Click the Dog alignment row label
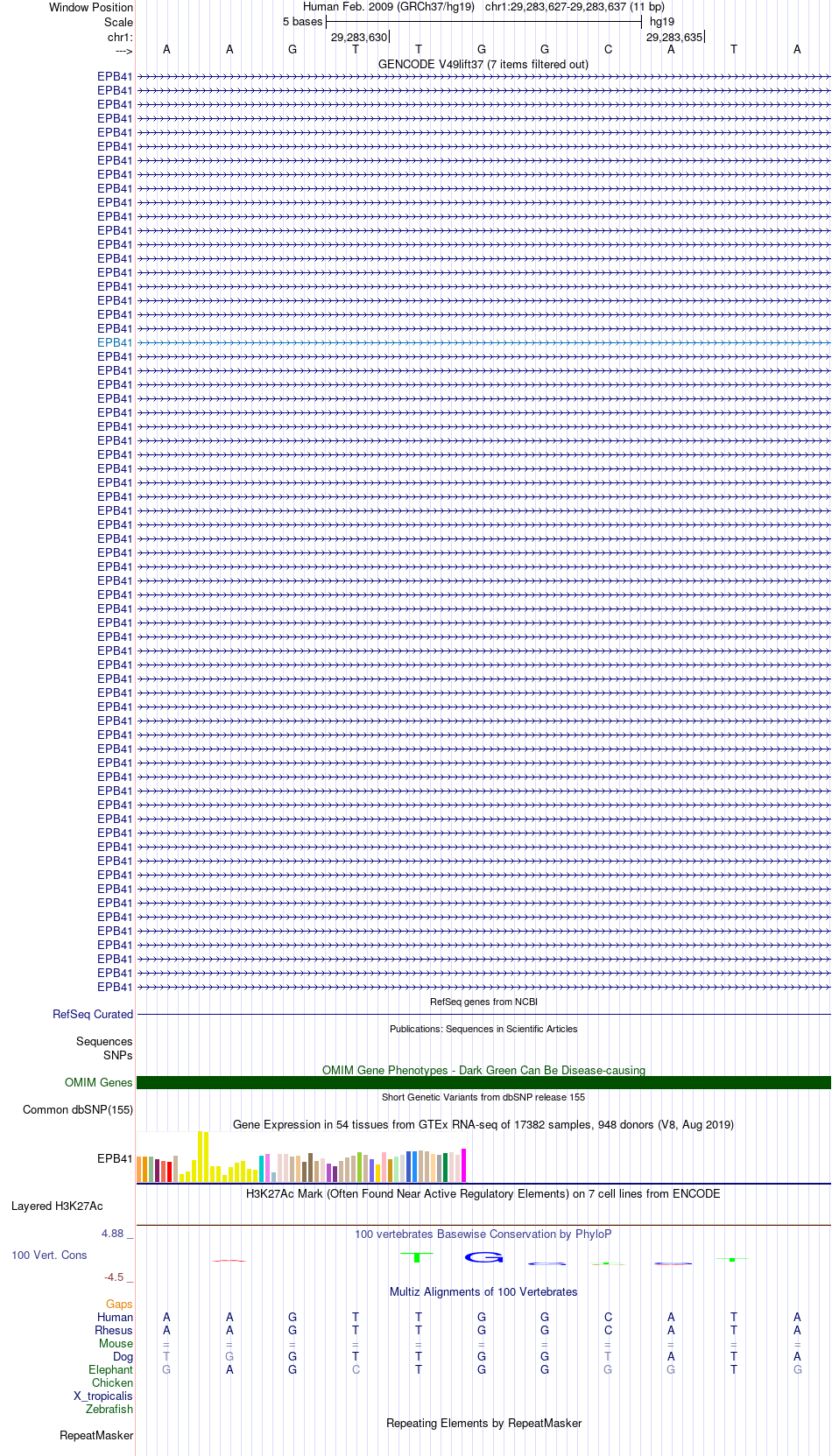The width and height of the screenshot is (832, 1456). (x=123, y=1357)
